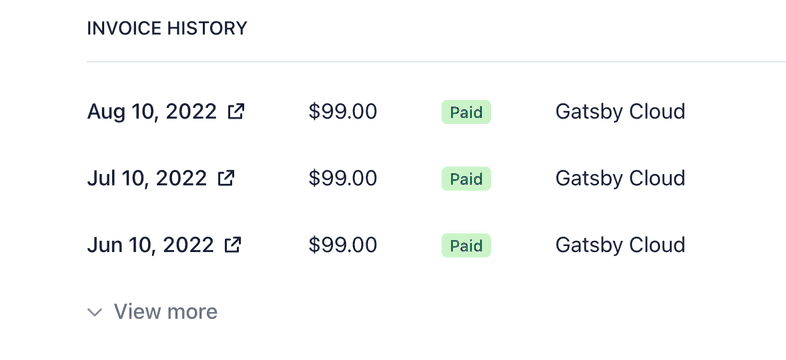Click Gatsby Cloud in the August invoice row
The width and height of the screenshot is (786, 360).
coord(620,111)
